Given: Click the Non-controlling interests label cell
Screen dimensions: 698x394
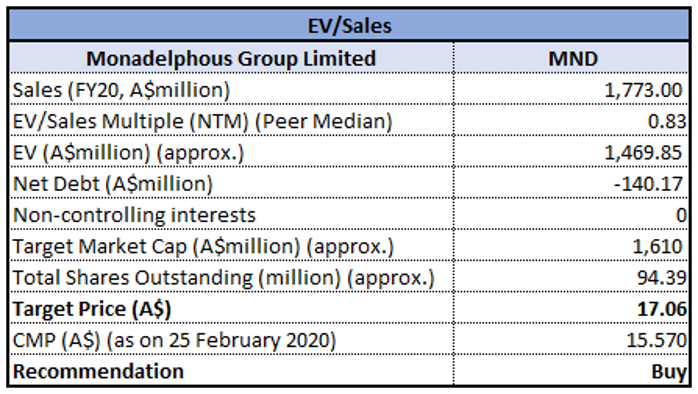Looking at the screenshot, I should [x=231, y=214].
